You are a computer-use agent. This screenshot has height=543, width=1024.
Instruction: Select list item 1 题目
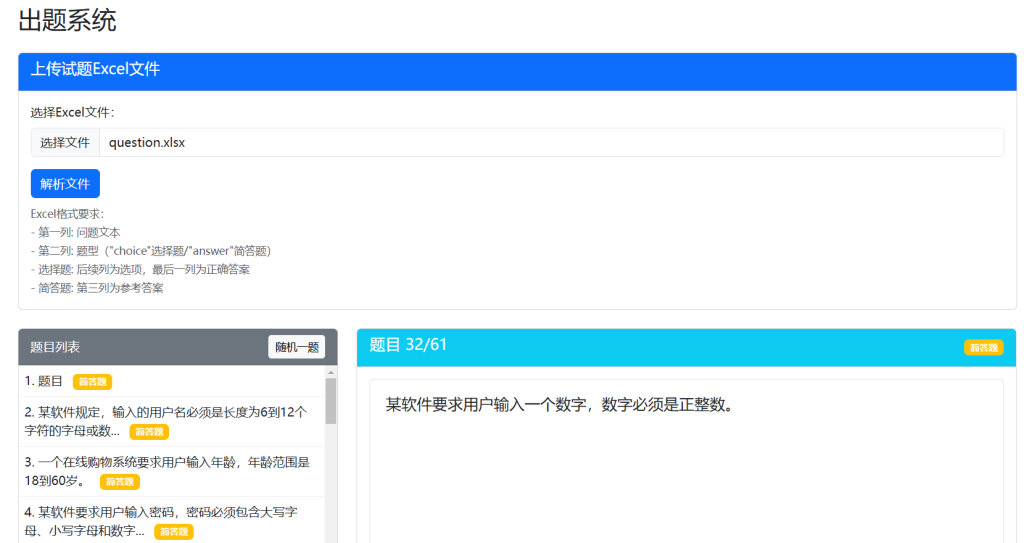(44, 381)
